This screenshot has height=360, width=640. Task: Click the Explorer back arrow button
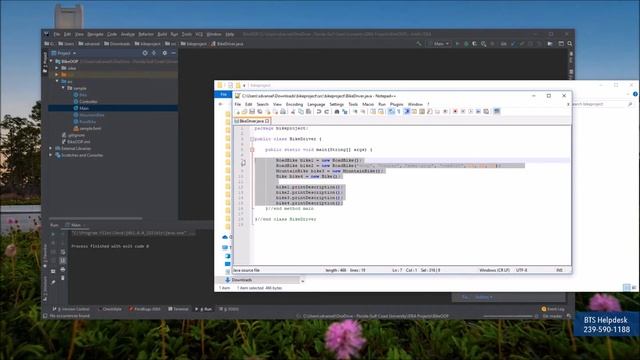pos(221,104)
